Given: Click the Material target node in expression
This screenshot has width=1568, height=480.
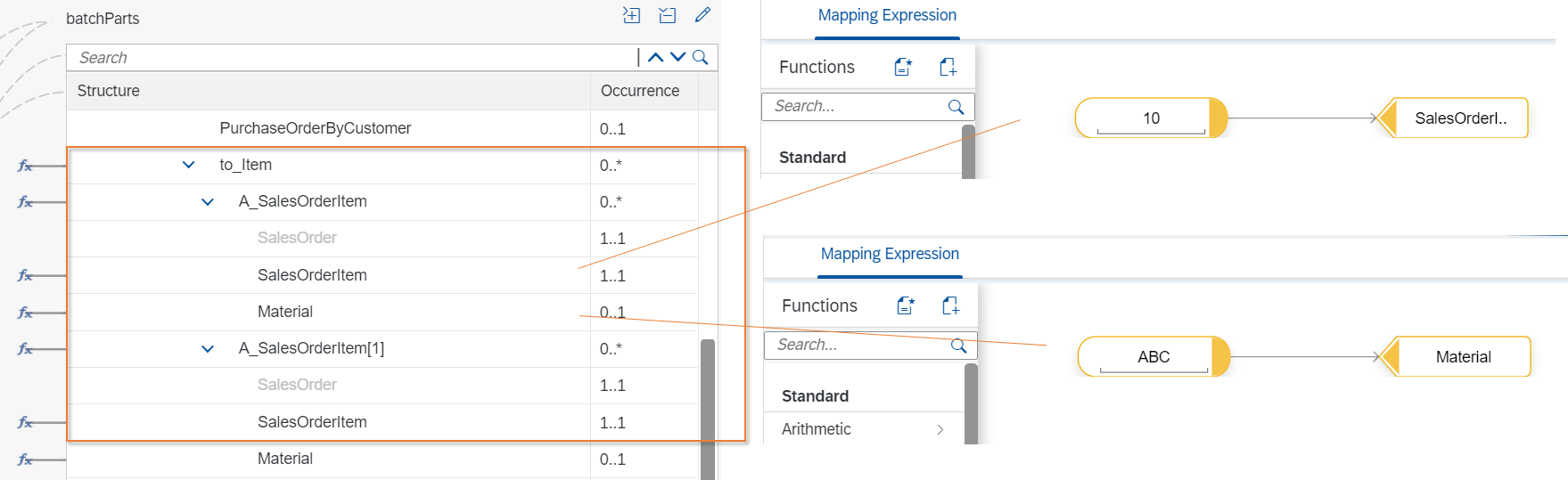Looking at the screenshot, I should click(x=1456, y=356).
